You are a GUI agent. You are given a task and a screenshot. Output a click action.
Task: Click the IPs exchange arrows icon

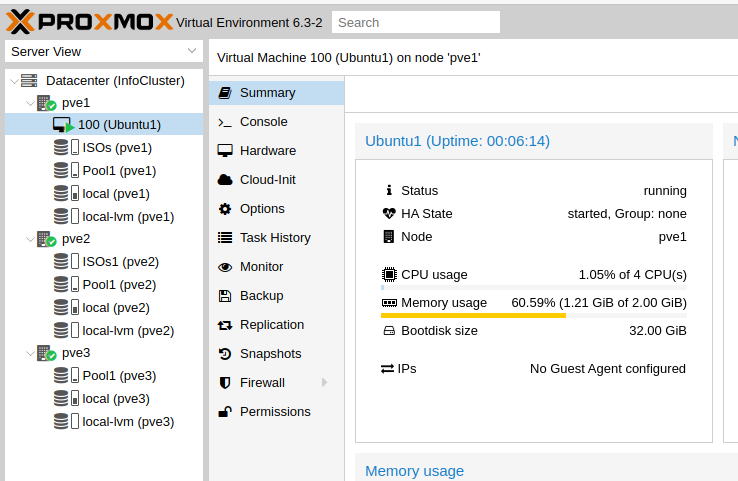[x=387, y=369]
